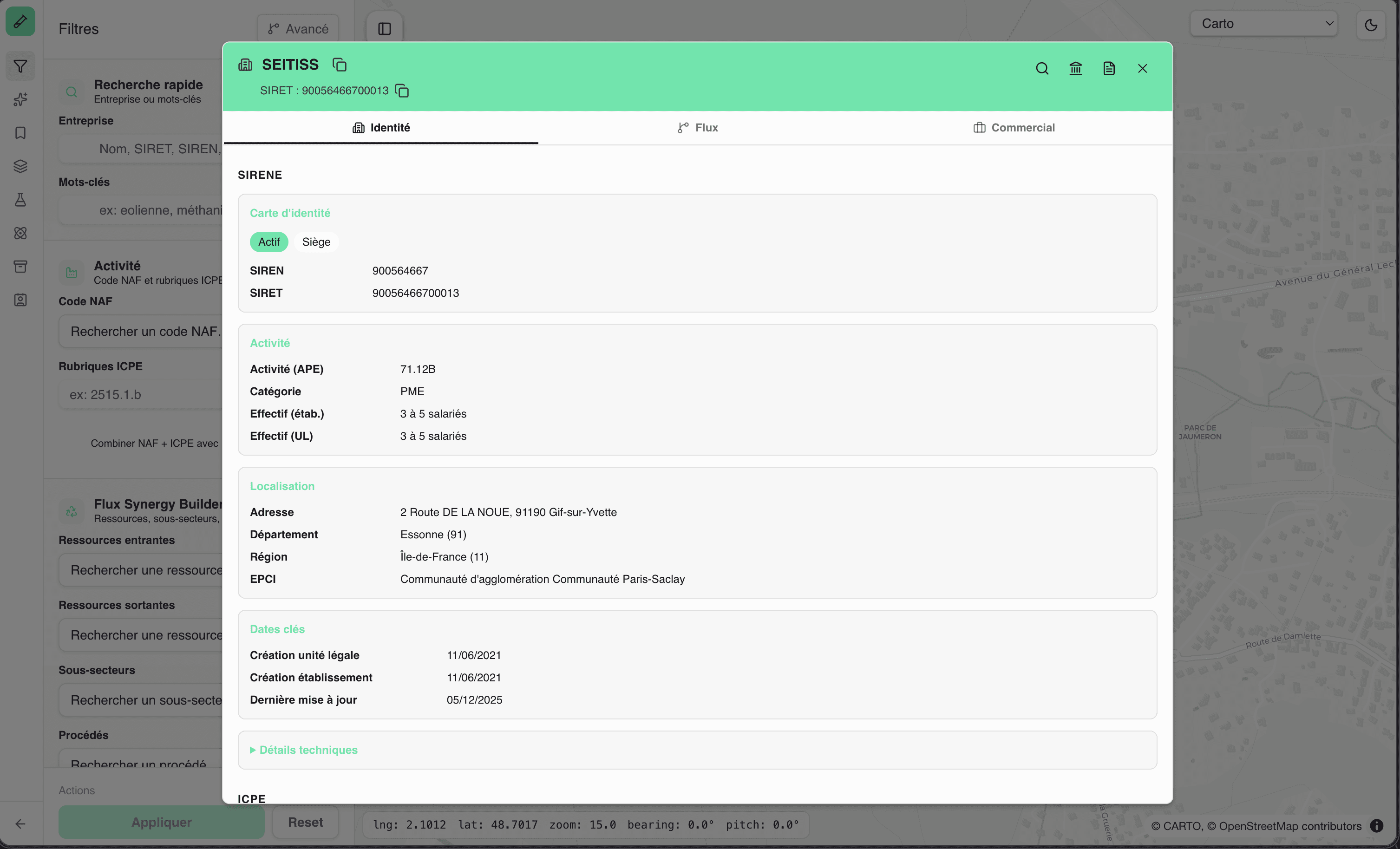
Task: Click the EPCI value Communauté Paris-Saclay
Action: [x=542, y=579]
